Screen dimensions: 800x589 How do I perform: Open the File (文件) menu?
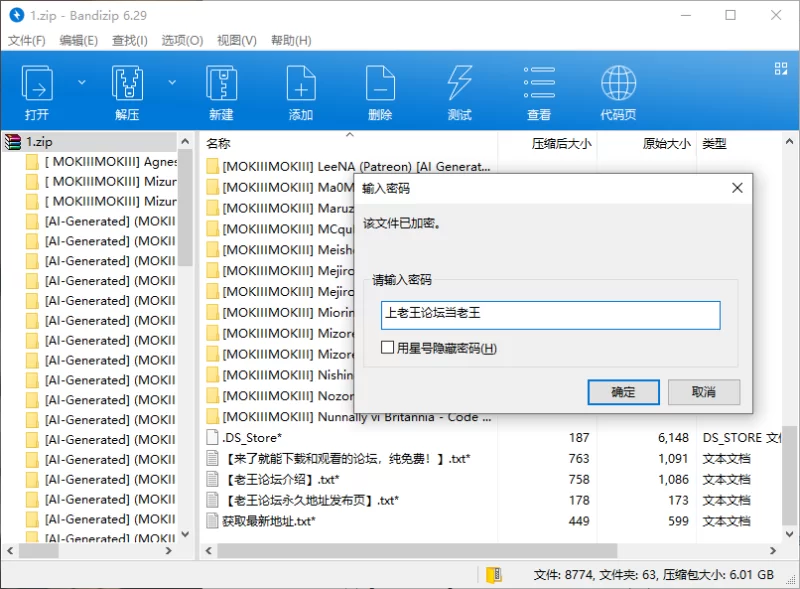pyautogui.click(x=27, y=40)
